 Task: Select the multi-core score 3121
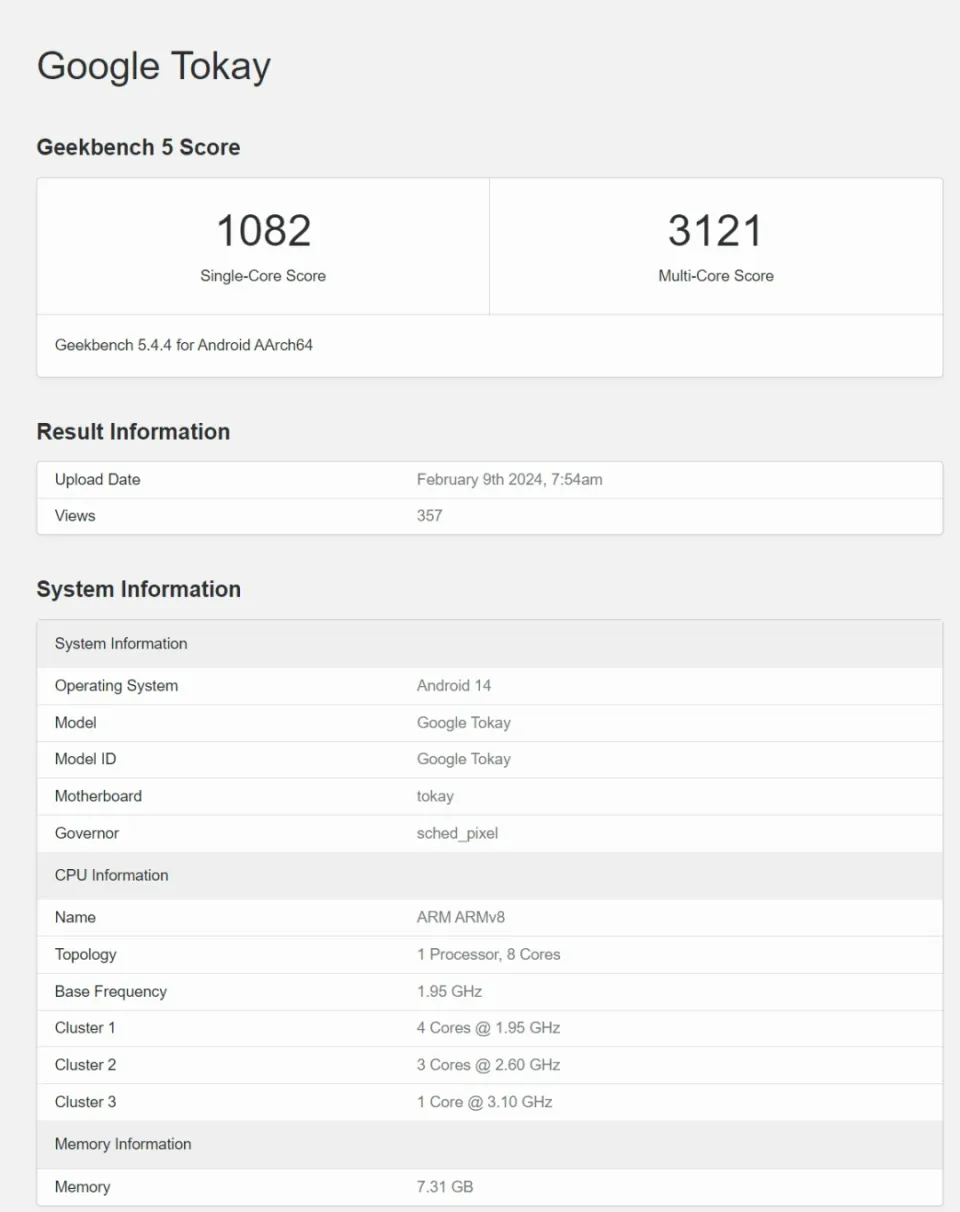coord(715,231)
